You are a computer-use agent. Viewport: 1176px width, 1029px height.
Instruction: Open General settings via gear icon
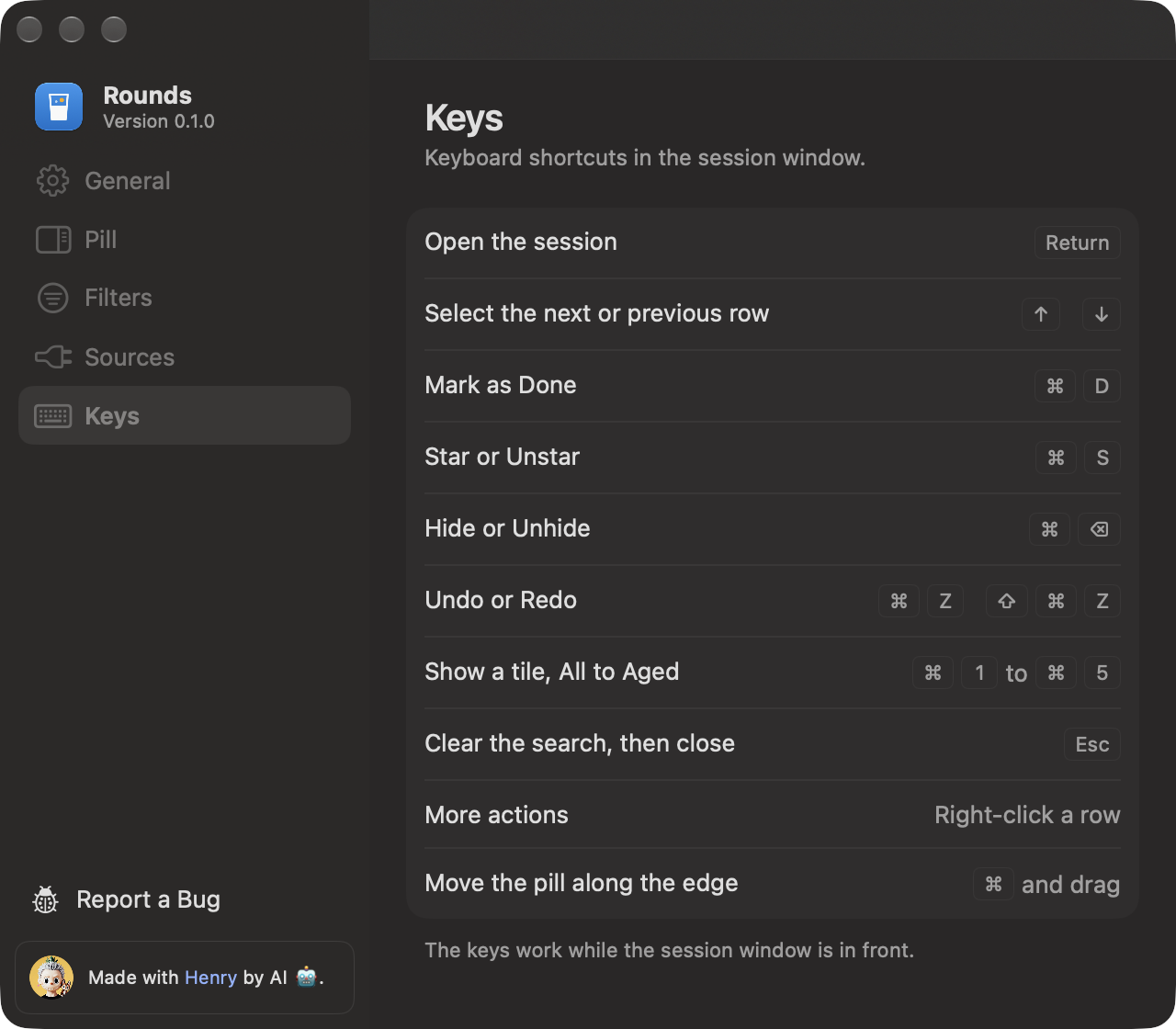(52, 181)
